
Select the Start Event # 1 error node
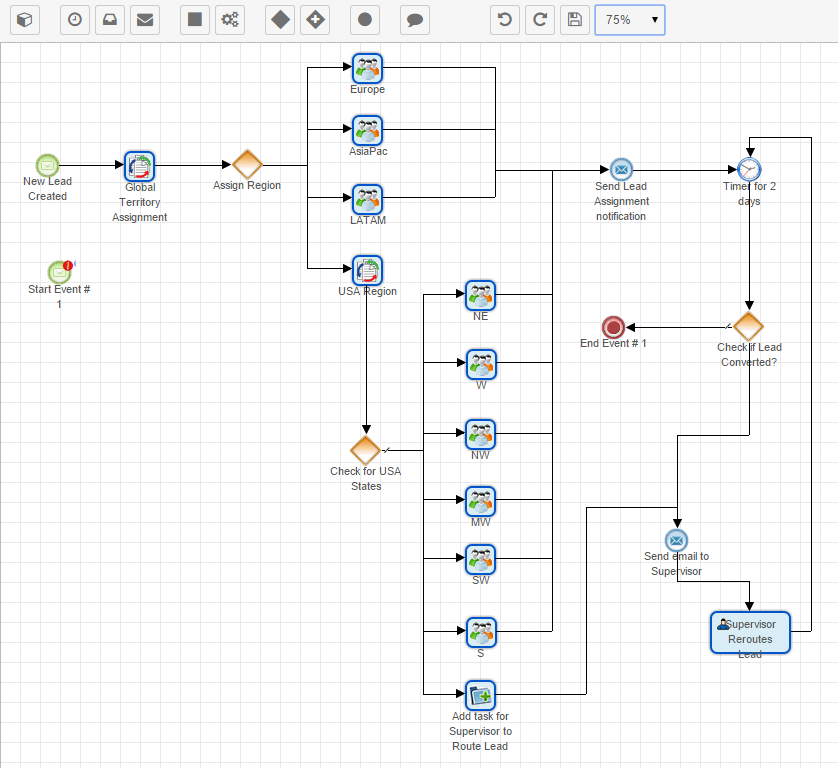[x=60, y=272]
